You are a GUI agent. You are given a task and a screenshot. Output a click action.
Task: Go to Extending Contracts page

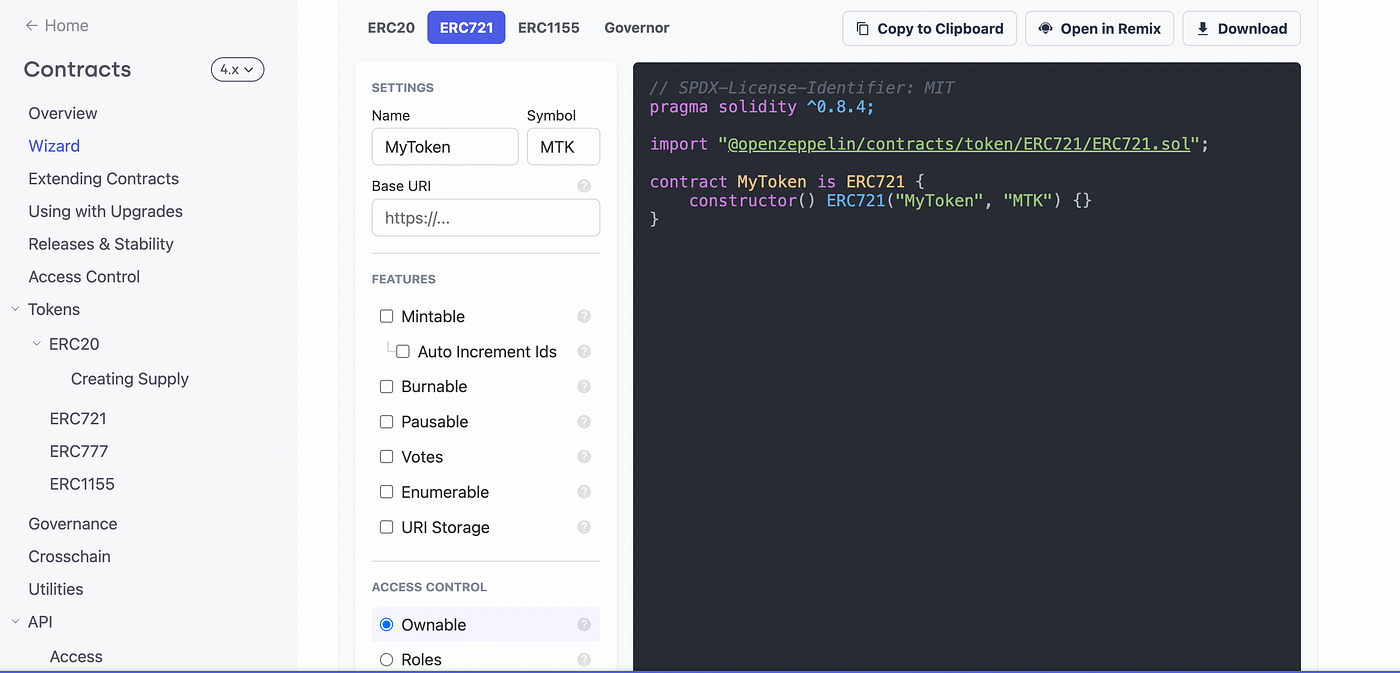[x=104, y=178]
